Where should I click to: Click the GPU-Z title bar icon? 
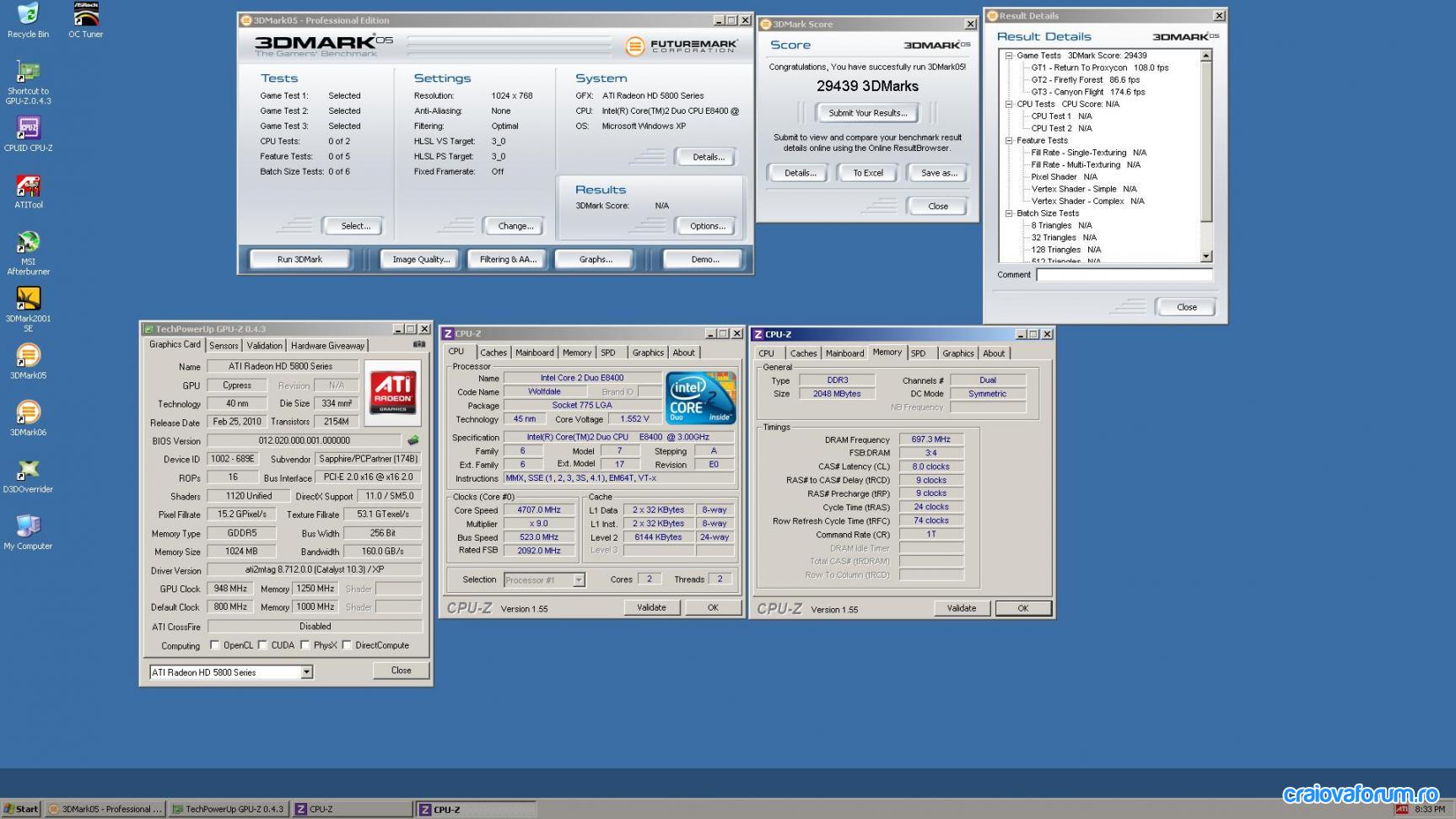pos(148,329)
